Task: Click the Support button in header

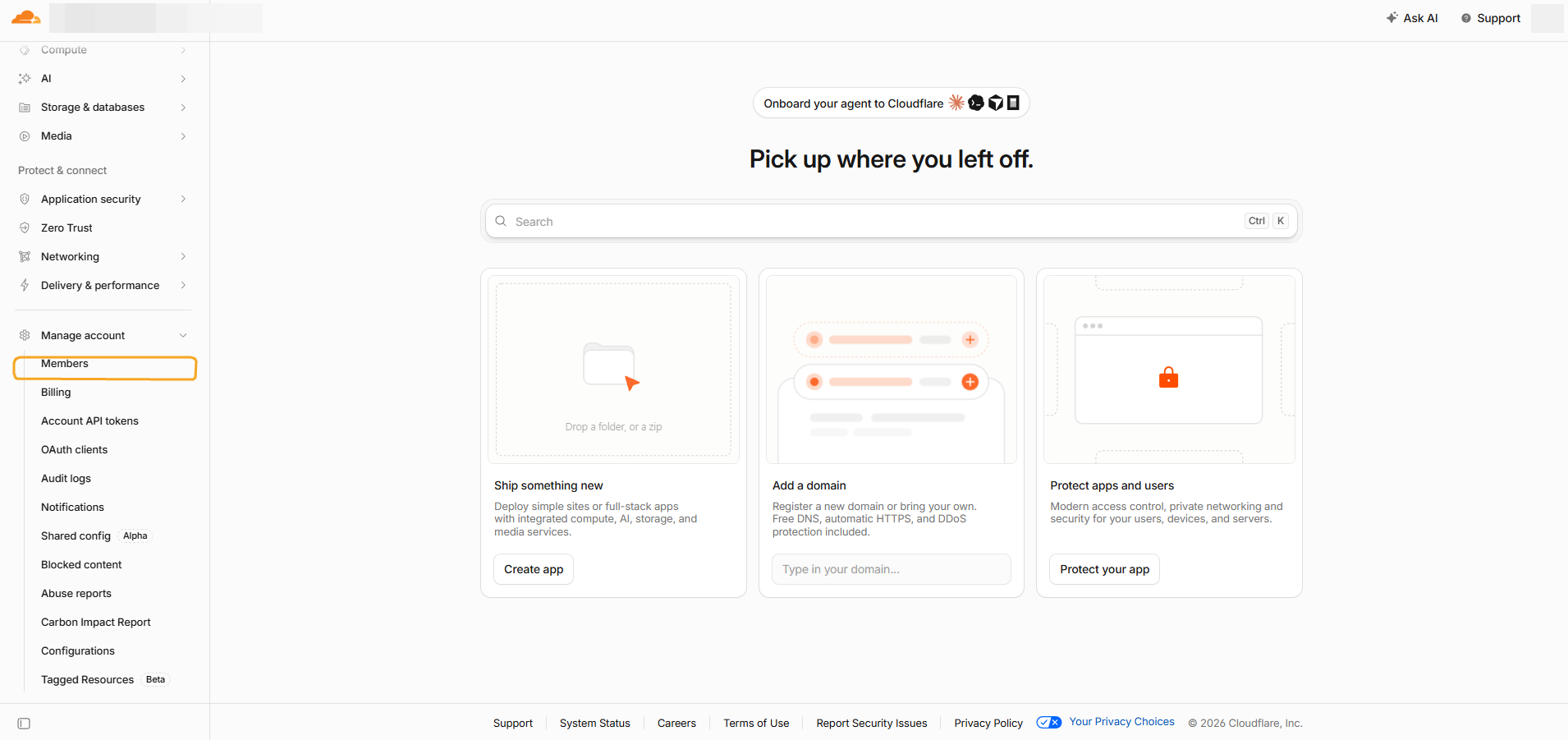Action: click(x=1491, y=18)
